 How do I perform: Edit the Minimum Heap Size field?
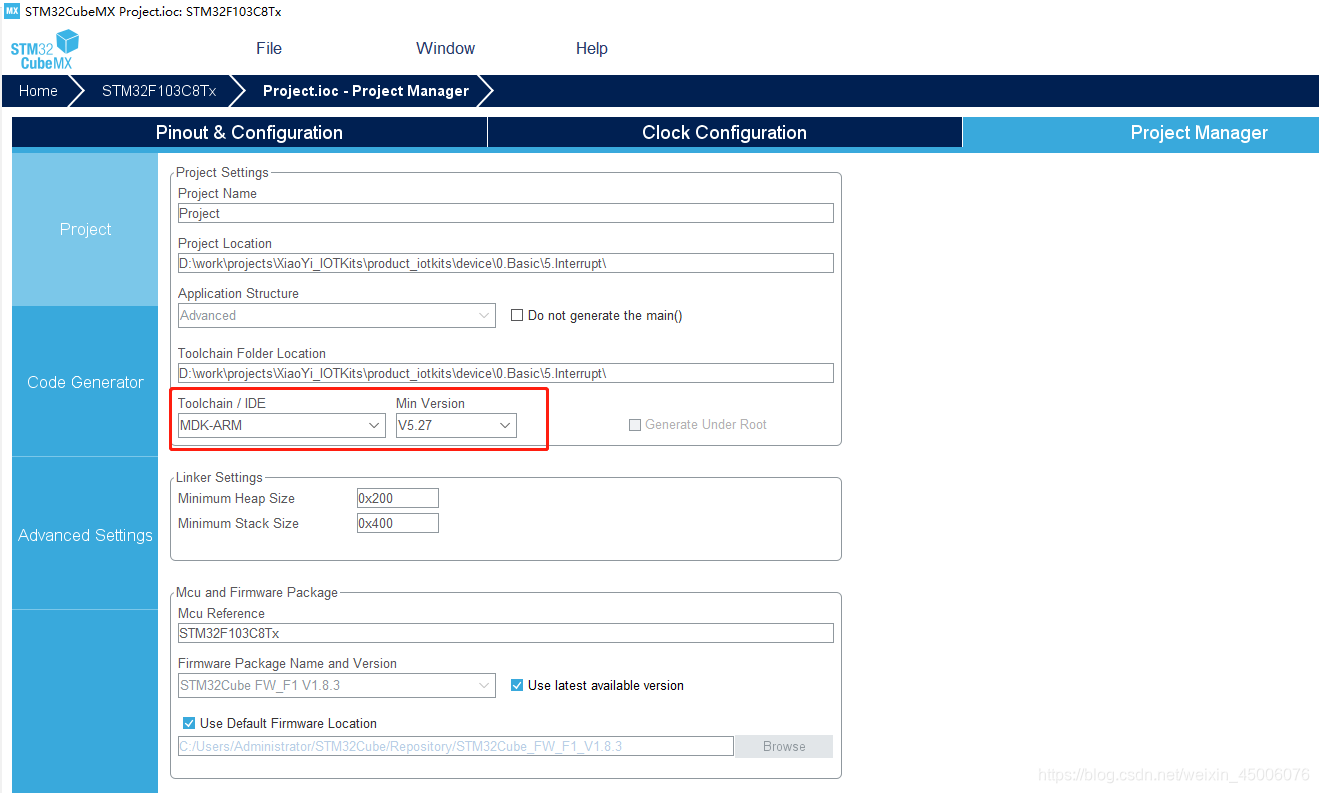point(397,498)
